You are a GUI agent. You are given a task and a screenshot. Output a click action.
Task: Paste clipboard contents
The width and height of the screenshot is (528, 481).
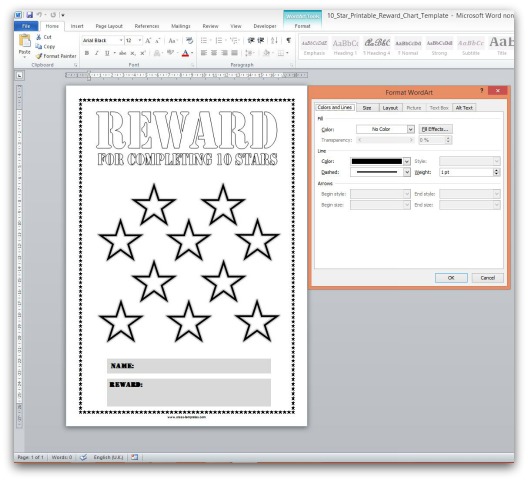pyautogui.click(x=25, y=45)
